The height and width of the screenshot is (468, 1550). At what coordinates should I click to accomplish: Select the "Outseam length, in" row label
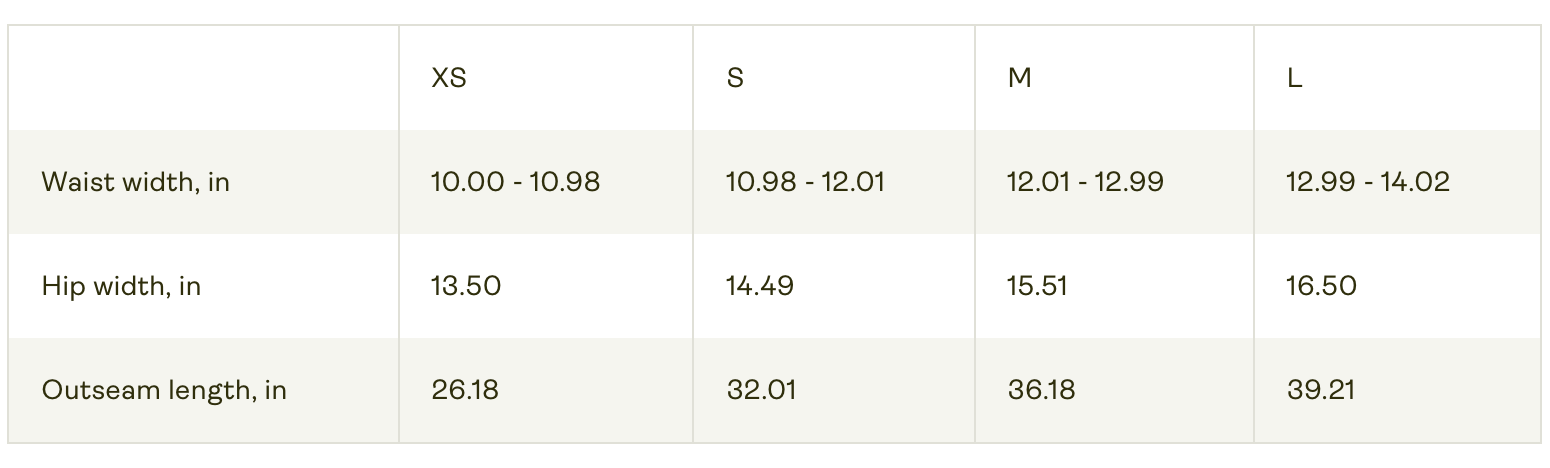(x=164, y=390)
